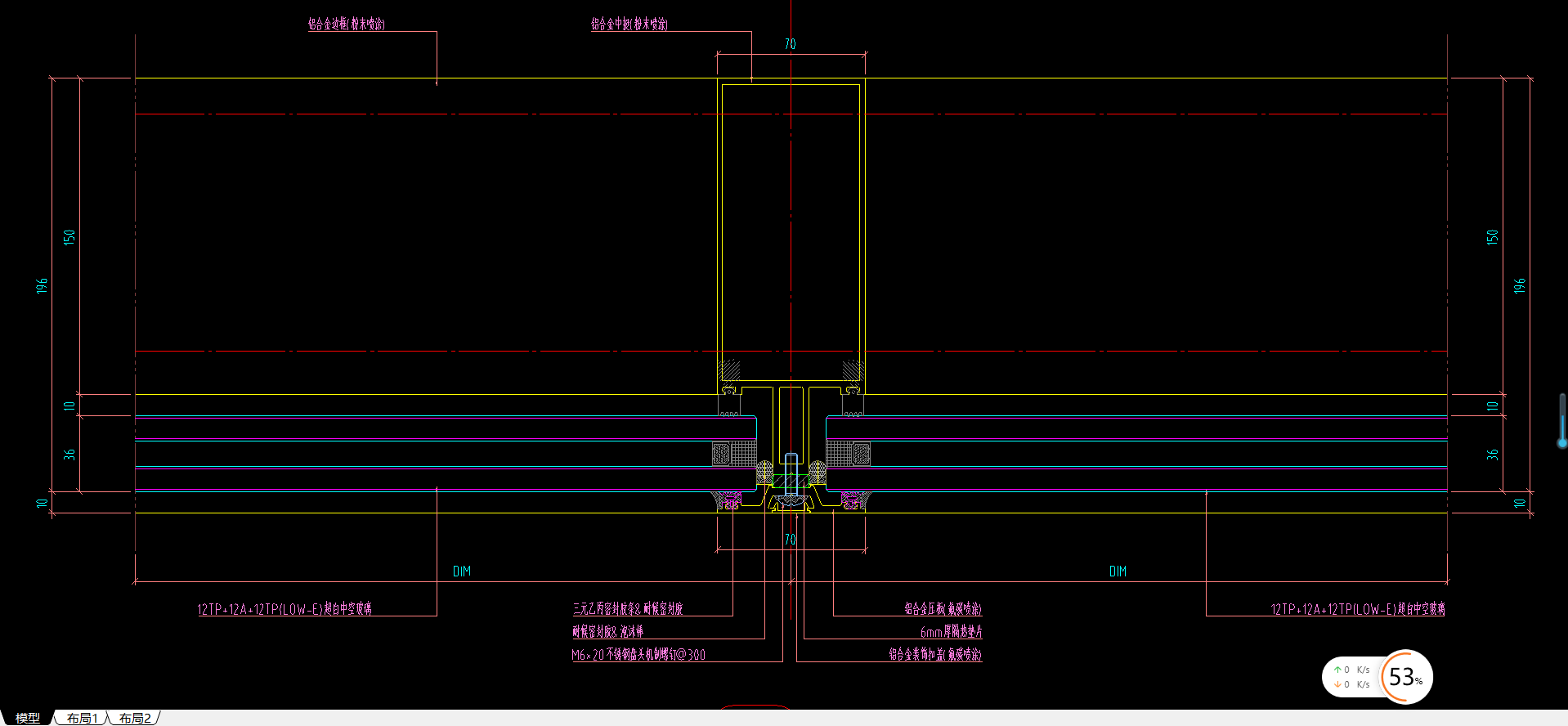1568x726 pixels.
Task: Select the 铝合金边框(粉末喷涂) annotation text
Action: [x=347, y=24]
